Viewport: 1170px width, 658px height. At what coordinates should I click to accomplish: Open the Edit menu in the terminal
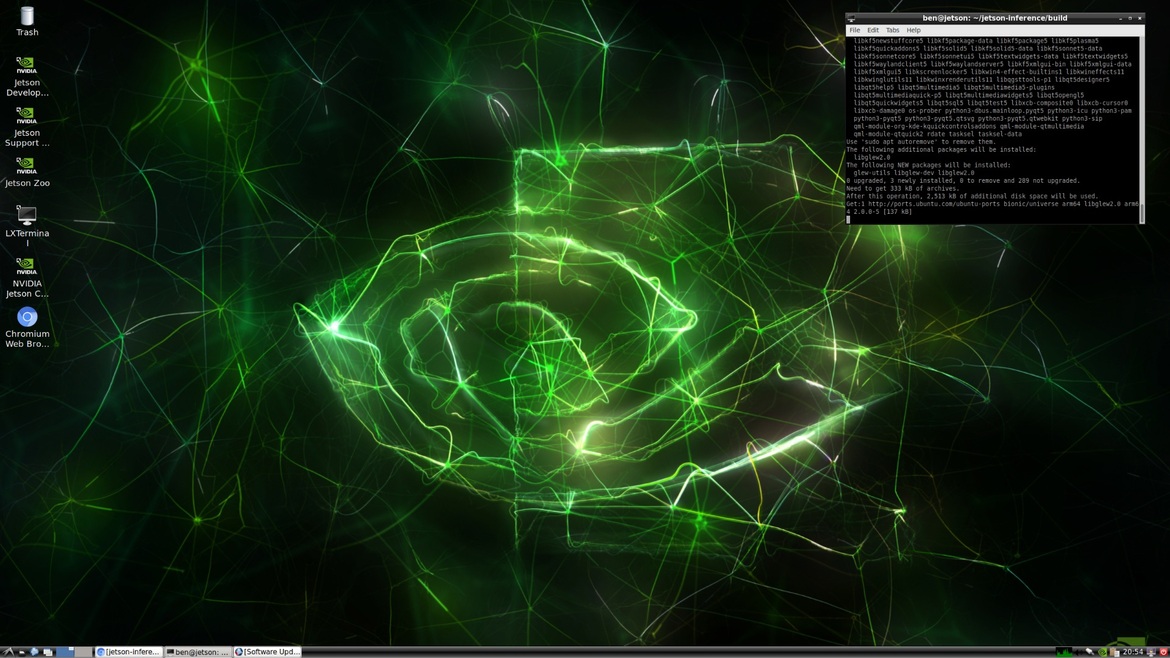(x=872, y=30)
